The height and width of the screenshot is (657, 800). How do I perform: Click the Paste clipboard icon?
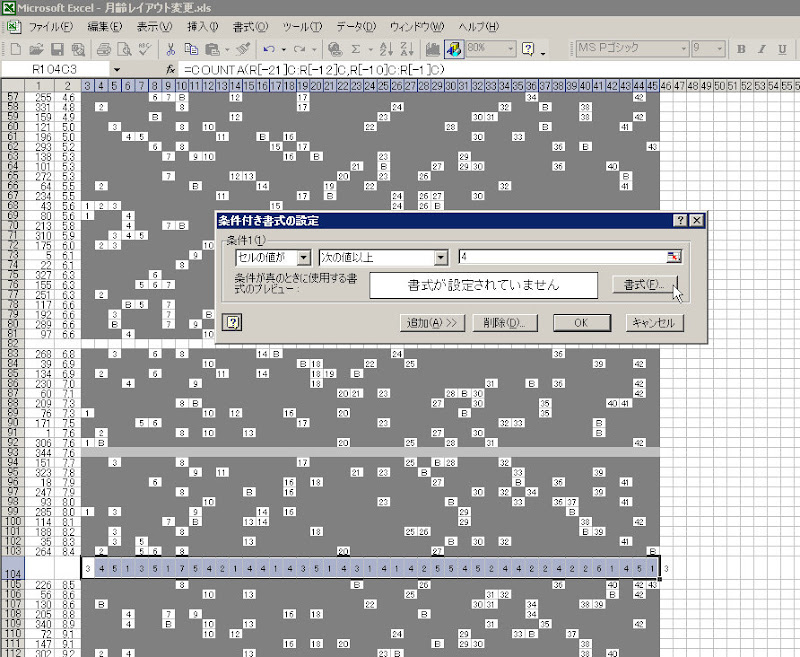coord(212,49)
